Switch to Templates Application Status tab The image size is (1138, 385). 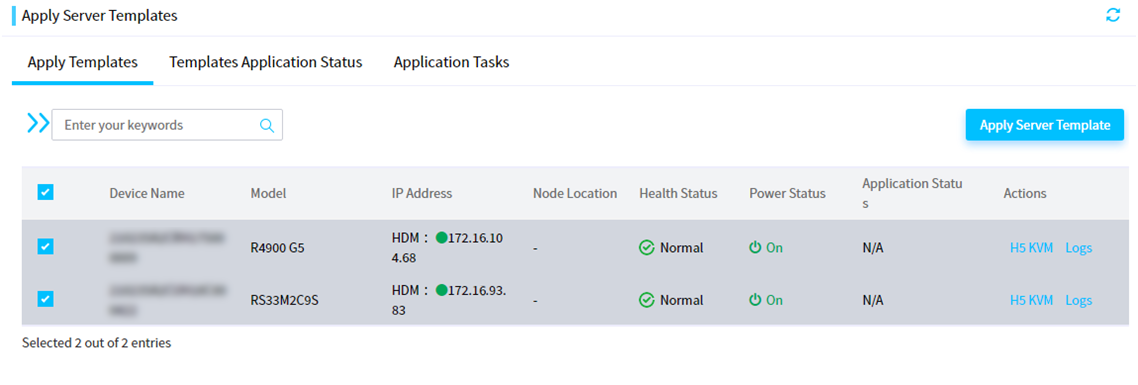pyautogui.click(x=266, y=62)
